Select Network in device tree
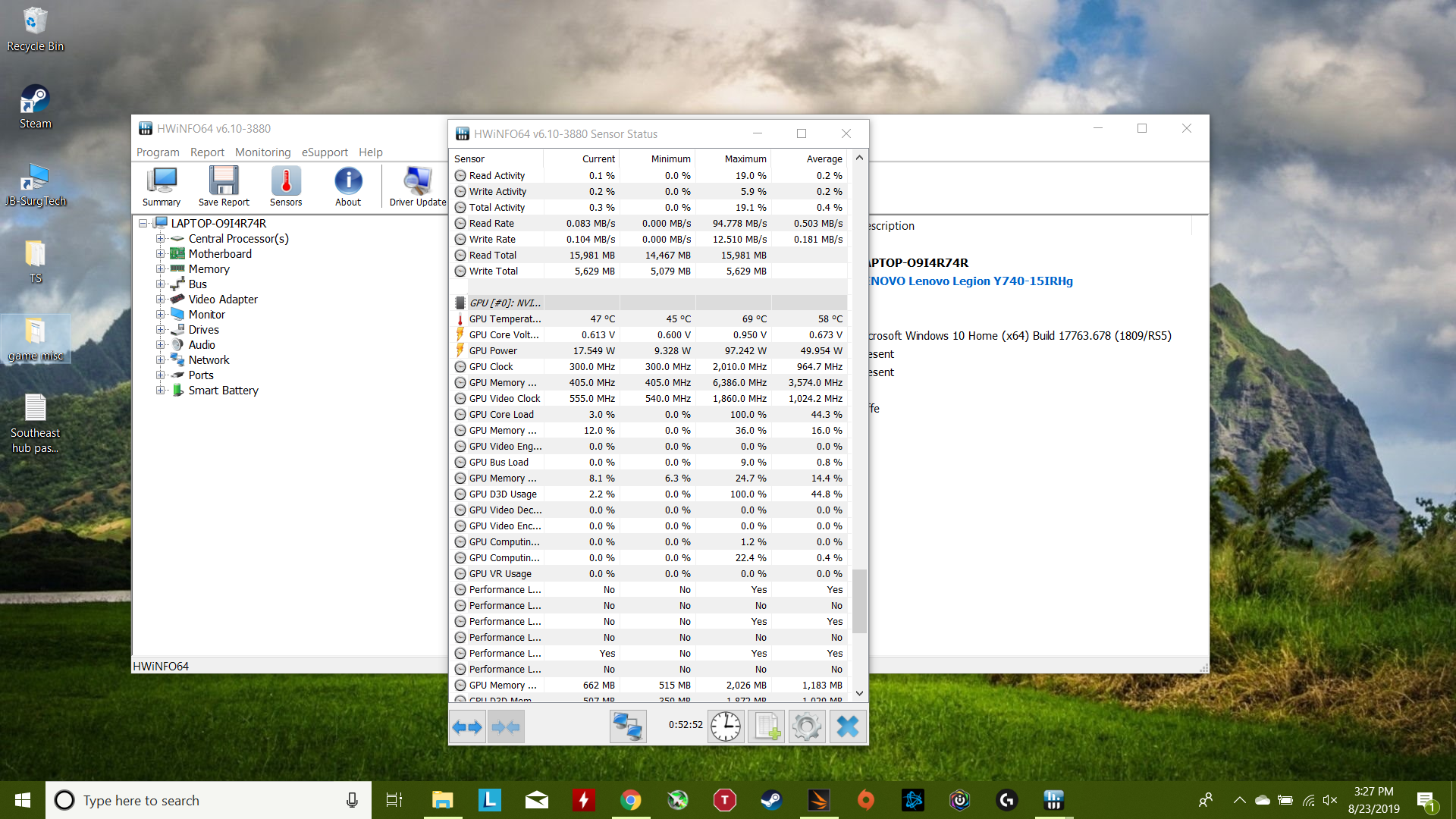1456x819 pixels. [x=209, y=360]
